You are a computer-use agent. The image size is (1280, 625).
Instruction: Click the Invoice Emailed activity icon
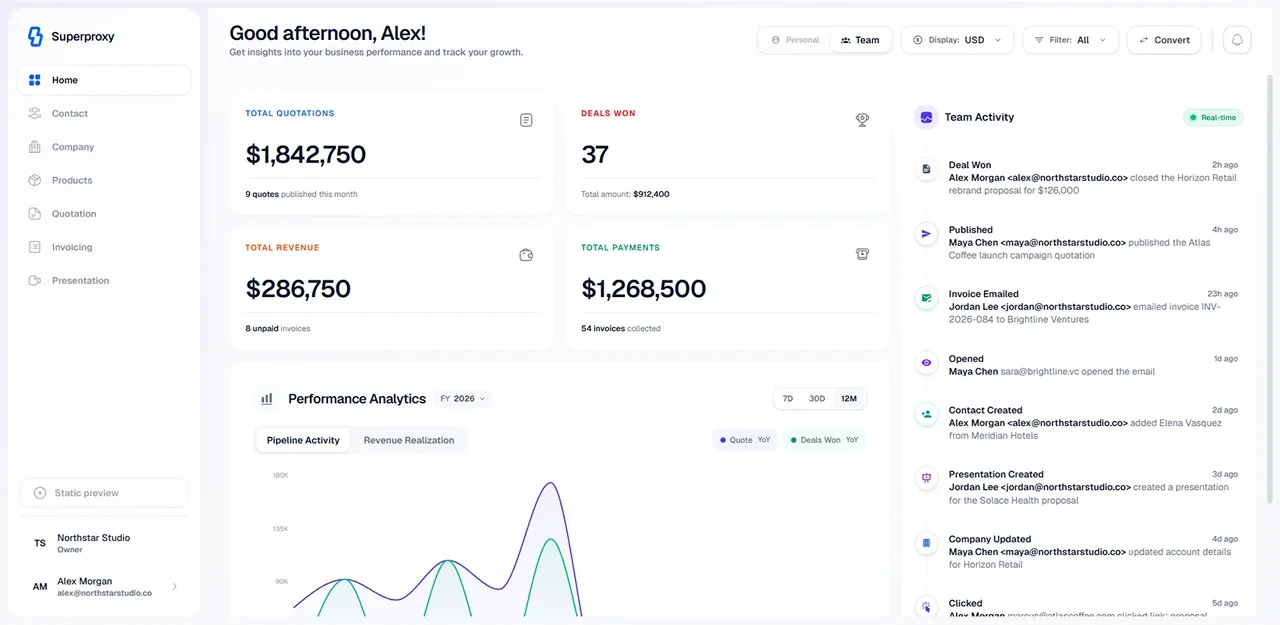[x=926, y=298]
